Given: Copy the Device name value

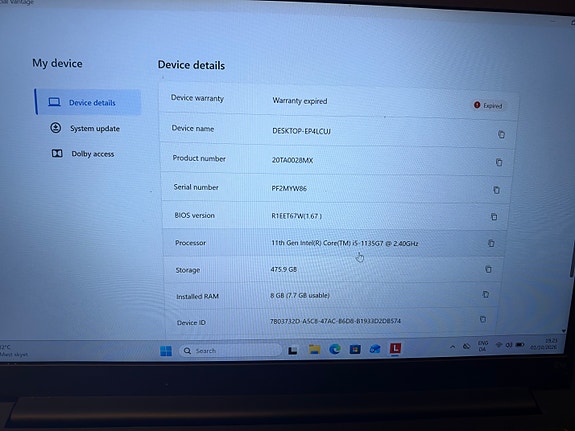Looking at the screenshot, I should point(501,134).
